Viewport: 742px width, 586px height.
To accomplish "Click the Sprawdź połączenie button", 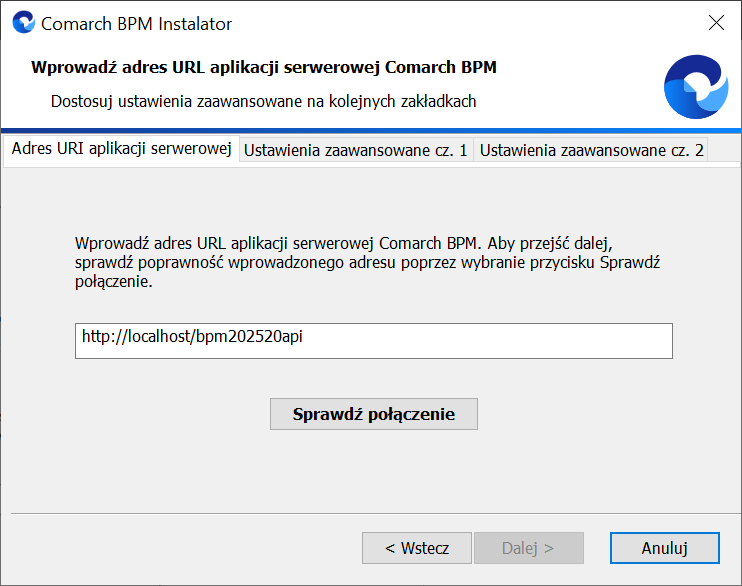I will 373,414.
